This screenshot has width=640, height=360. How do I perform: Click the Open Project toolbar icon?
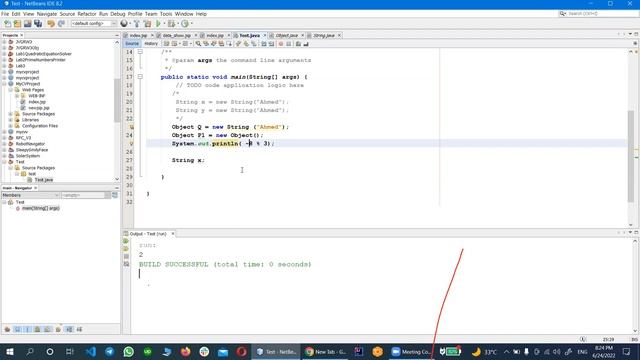pos(27,24)
